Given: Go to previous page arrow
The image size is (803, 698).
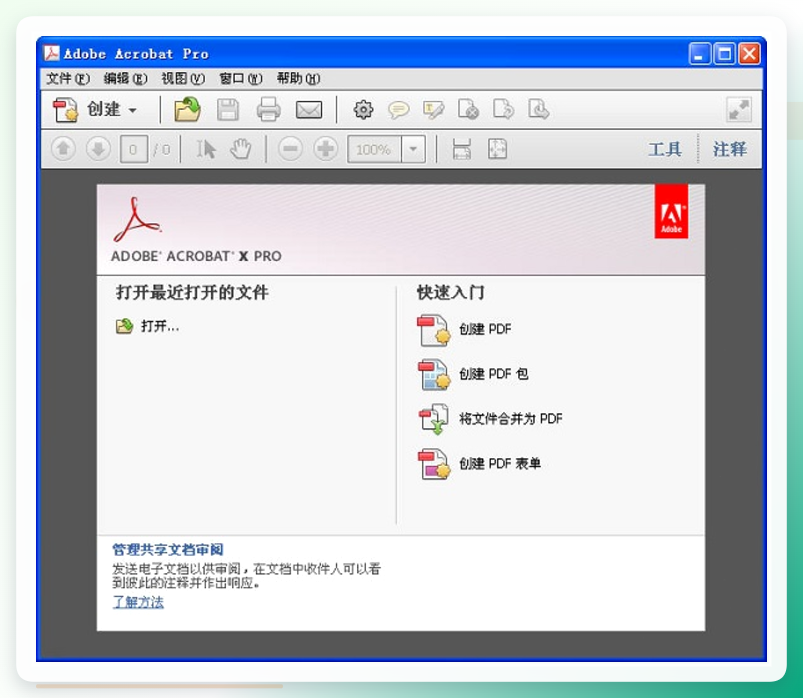Looking at the screenshot, I should tap(64, 149).
